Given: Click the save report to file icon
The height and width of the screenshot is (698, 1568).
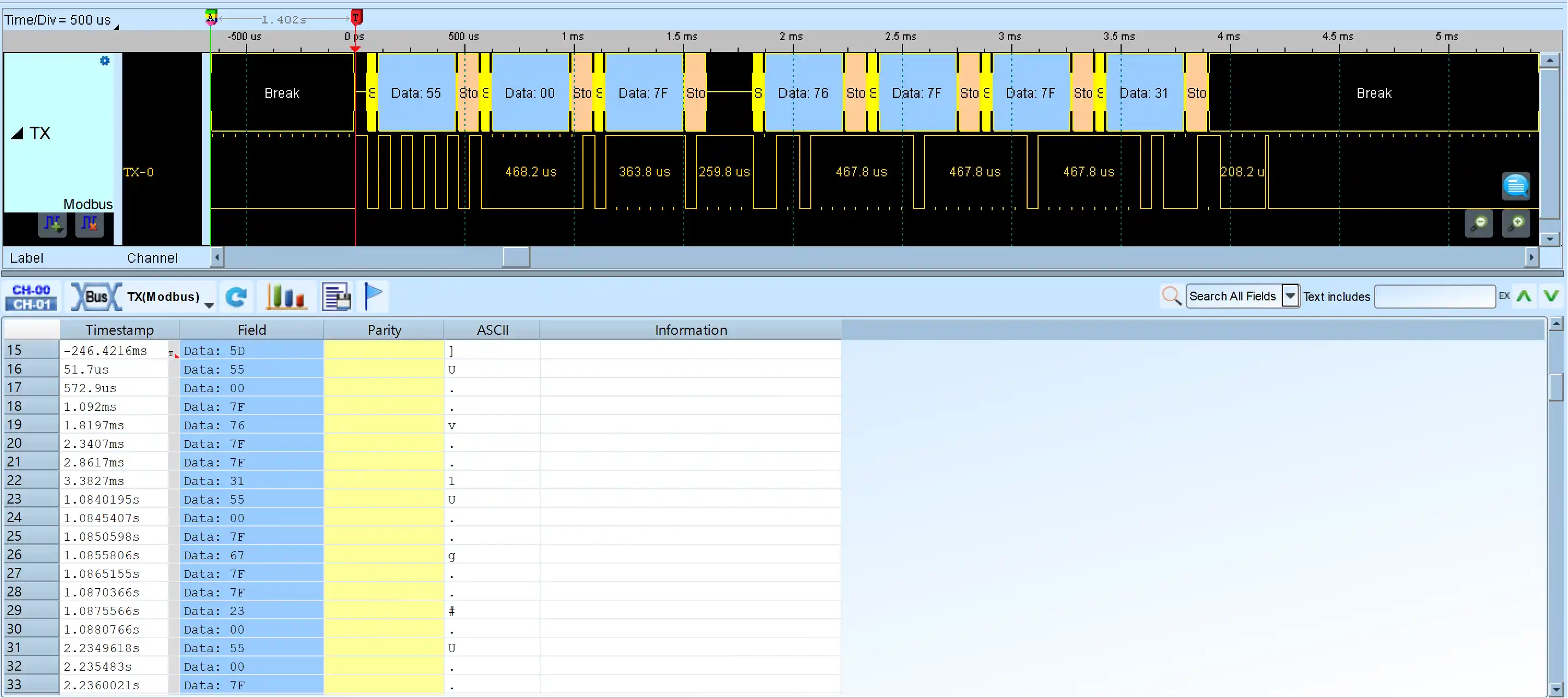Looking at the screenshot, I should [337, 297].
